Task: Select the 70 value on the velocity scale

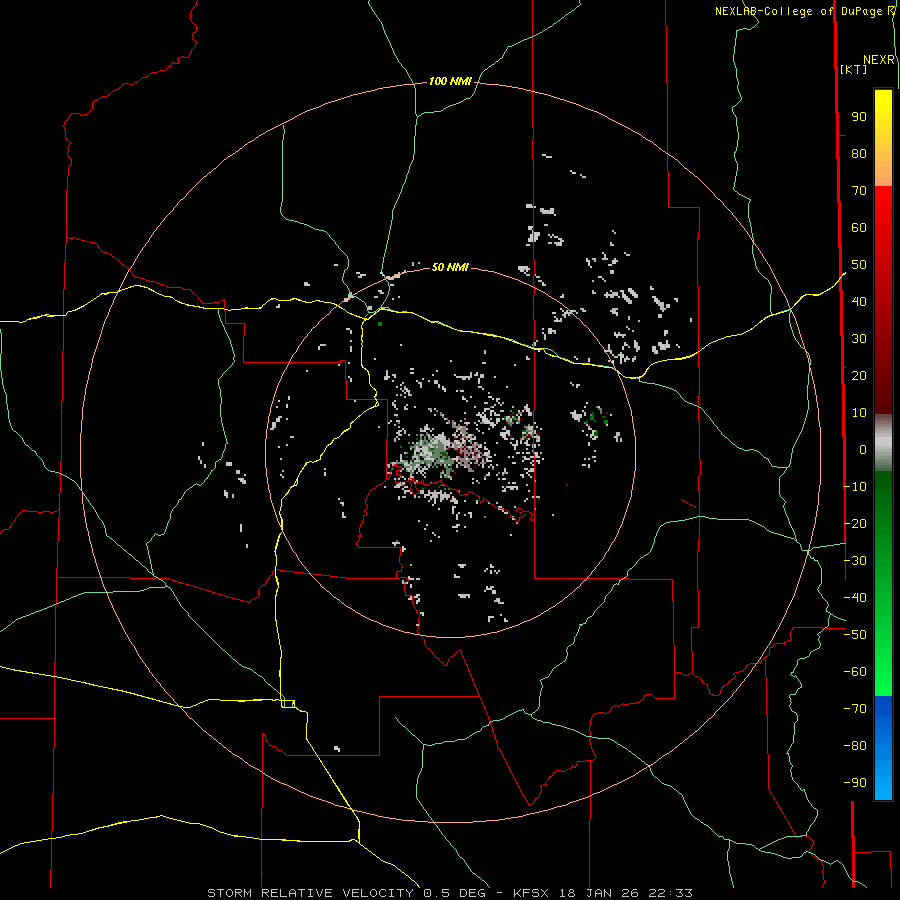Action: tap(859, 191)
